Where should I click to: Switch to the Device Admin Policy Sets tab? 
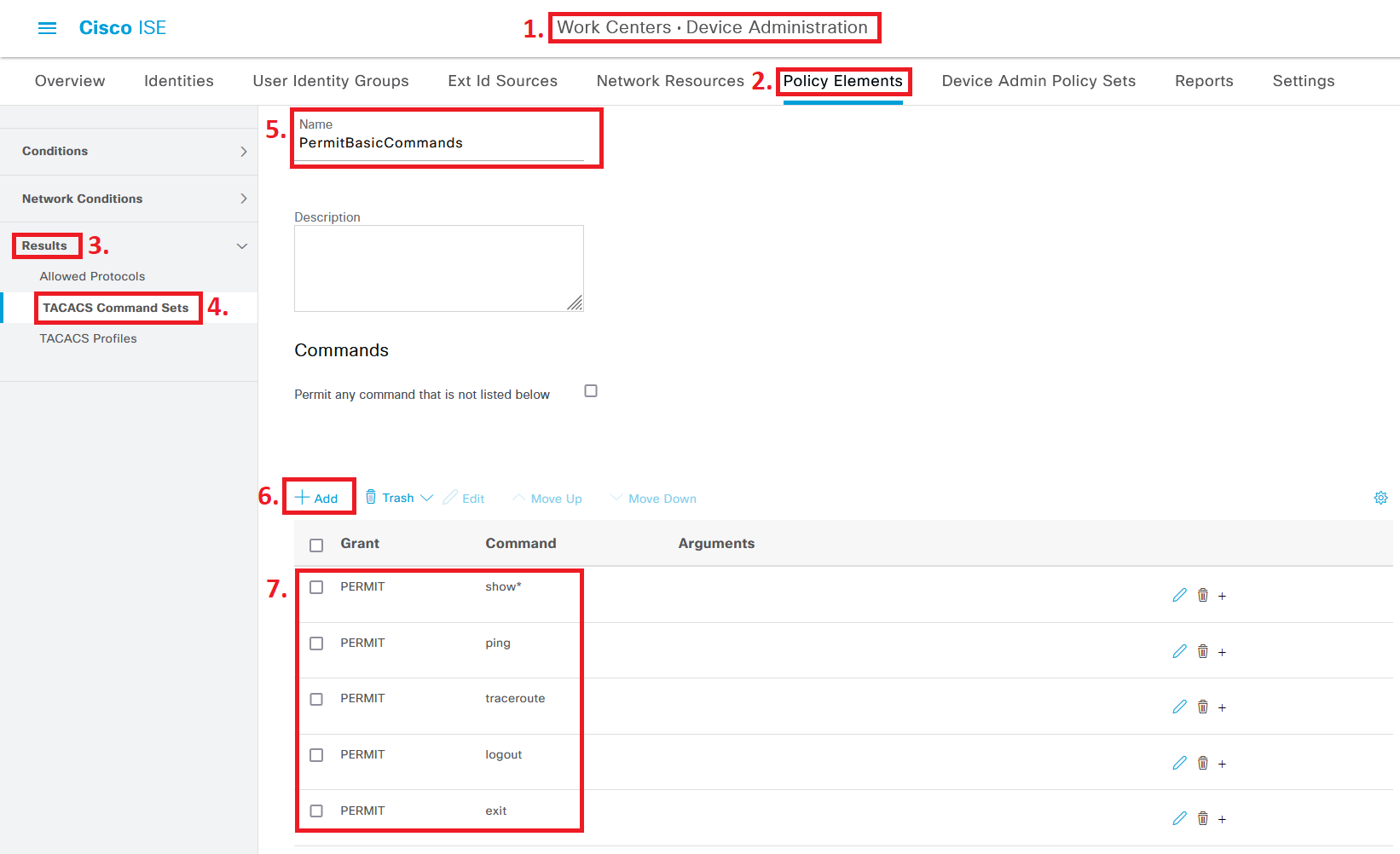(x=1038, y=81)
